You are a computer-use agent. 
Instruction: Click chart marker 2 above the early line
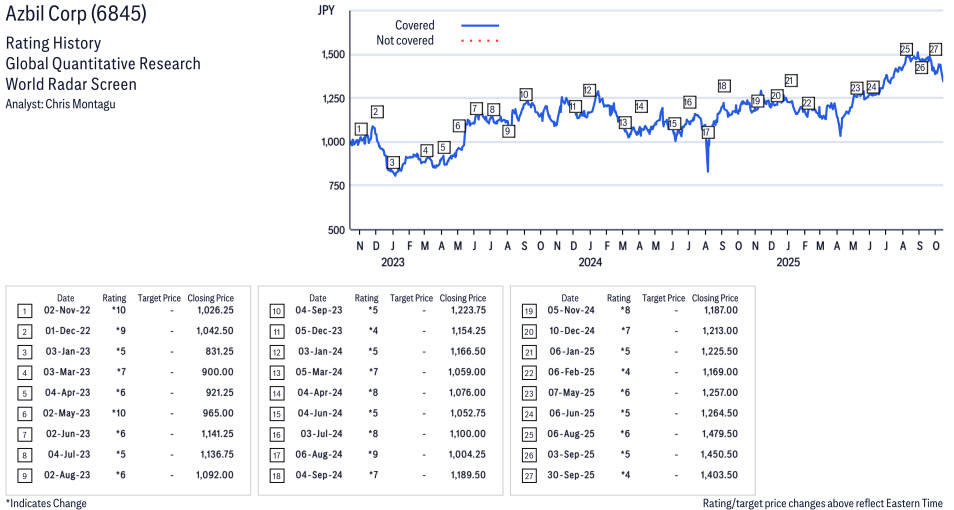(x=377, y=111)
